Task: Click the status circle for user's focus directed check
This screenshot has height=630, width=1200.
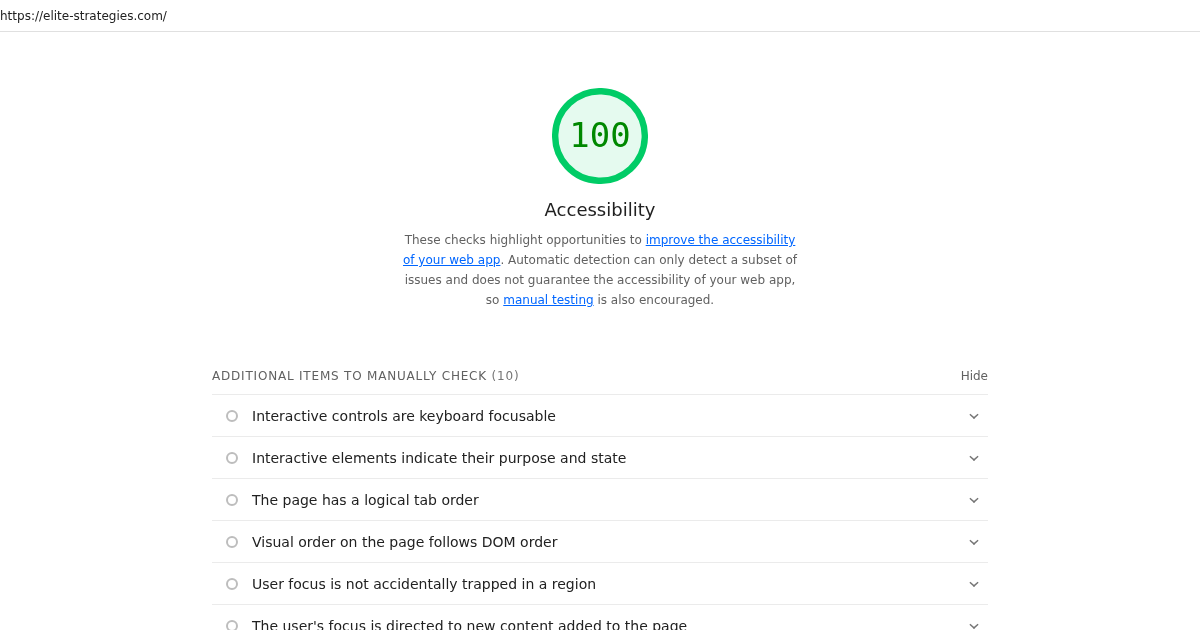Action: point(231,624)
